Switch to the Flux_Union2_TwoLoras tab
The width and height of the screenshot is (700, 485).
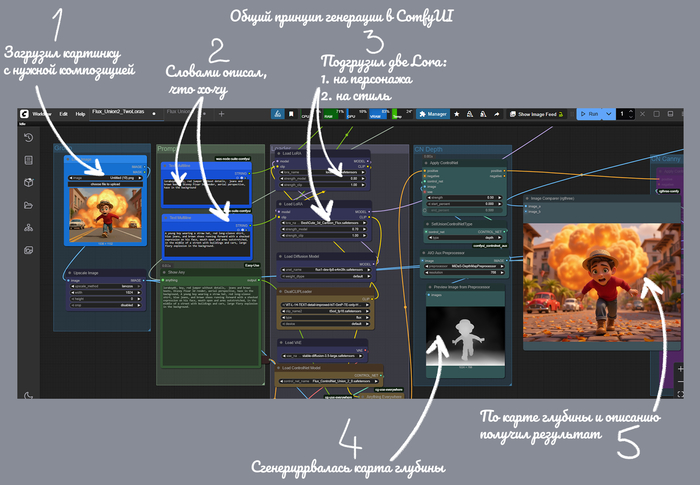tap(118, 114)
